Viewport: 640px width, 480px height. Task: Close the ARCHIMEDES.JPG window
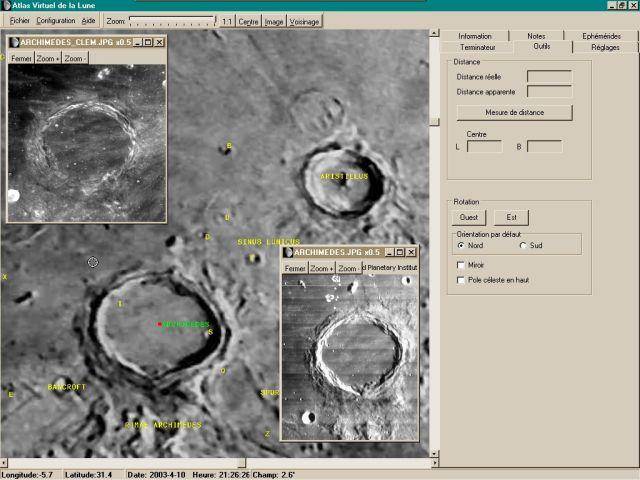click(x=411, y=252)
